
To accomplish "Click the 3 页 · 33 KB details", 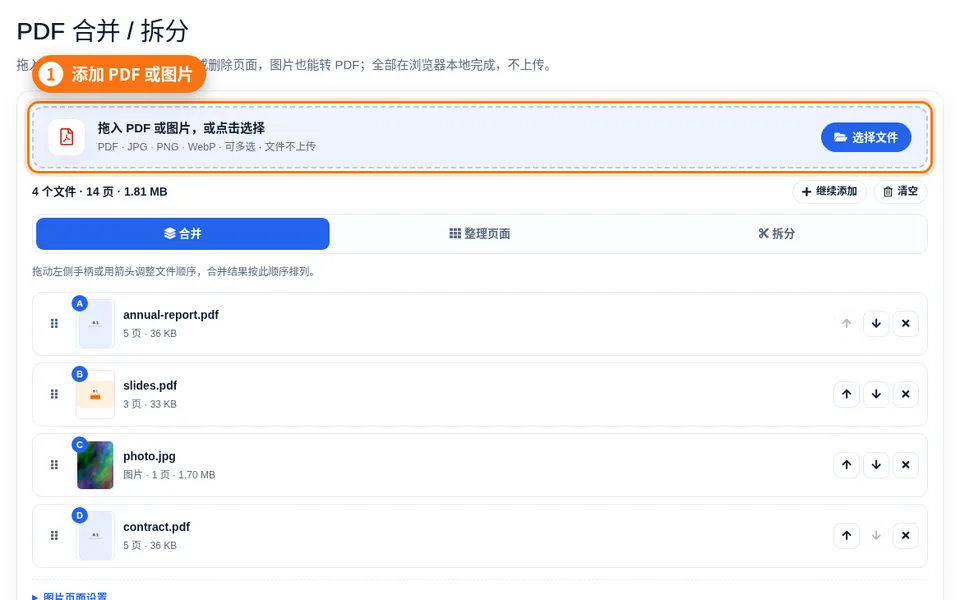I will (x=150, y=404).
